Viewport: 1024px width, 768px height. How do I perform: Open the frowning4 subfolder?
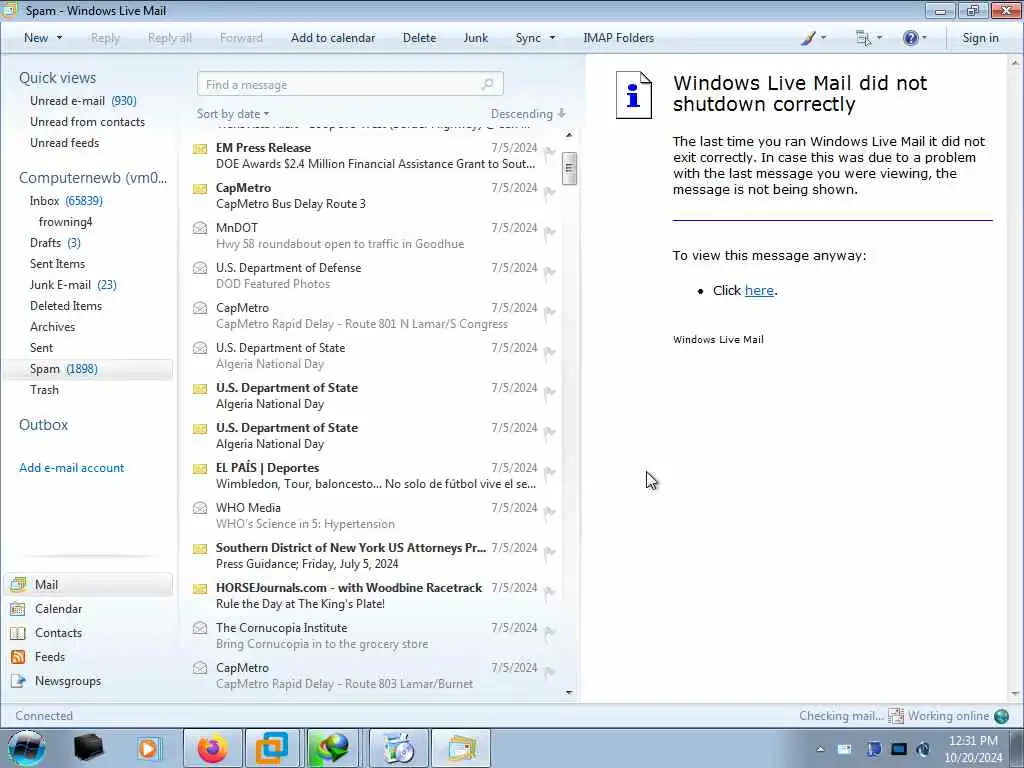(x=65, y=222)
